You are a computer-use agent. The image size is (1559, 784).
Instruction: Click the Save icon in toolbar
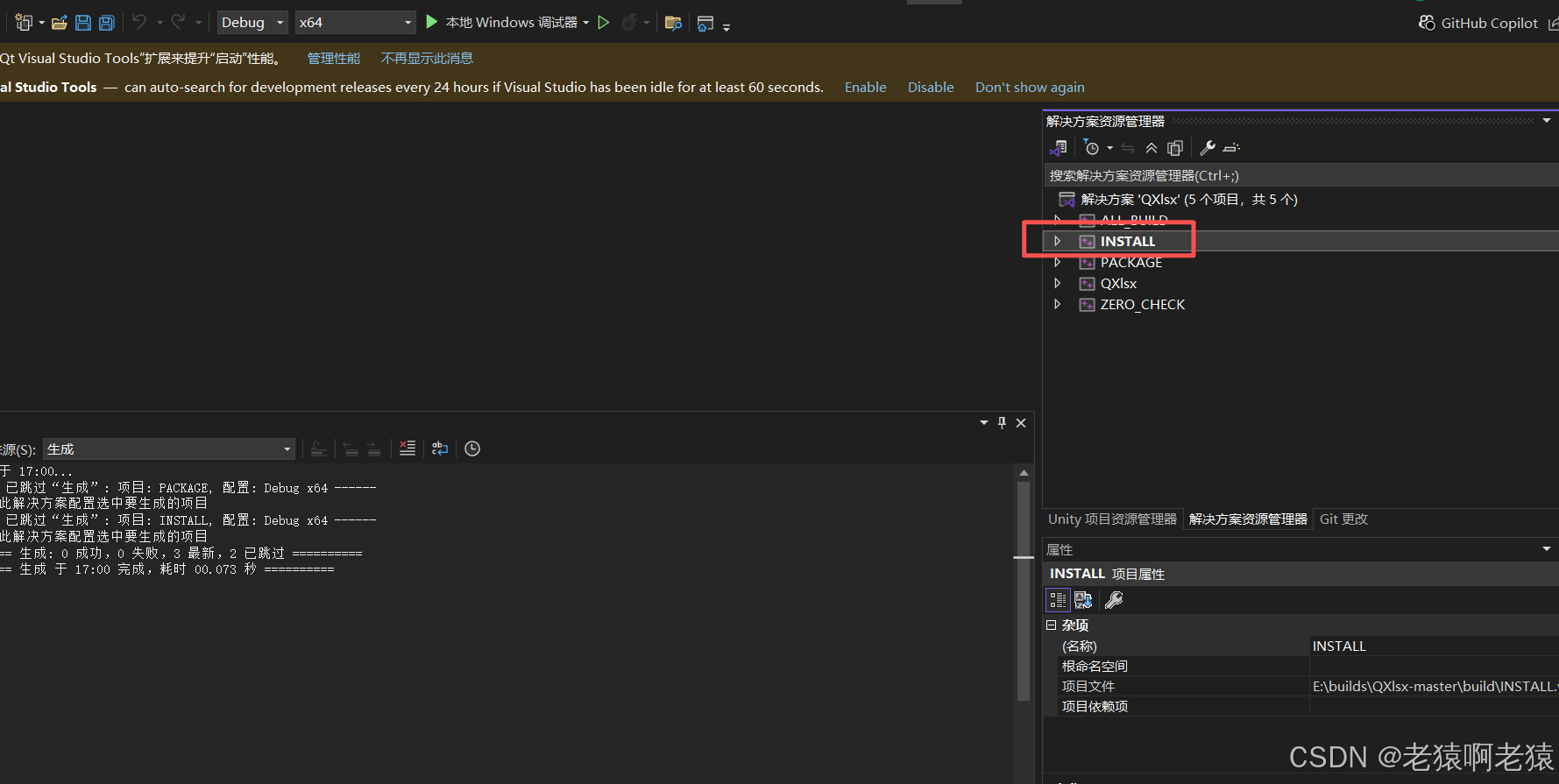[83, 23]
